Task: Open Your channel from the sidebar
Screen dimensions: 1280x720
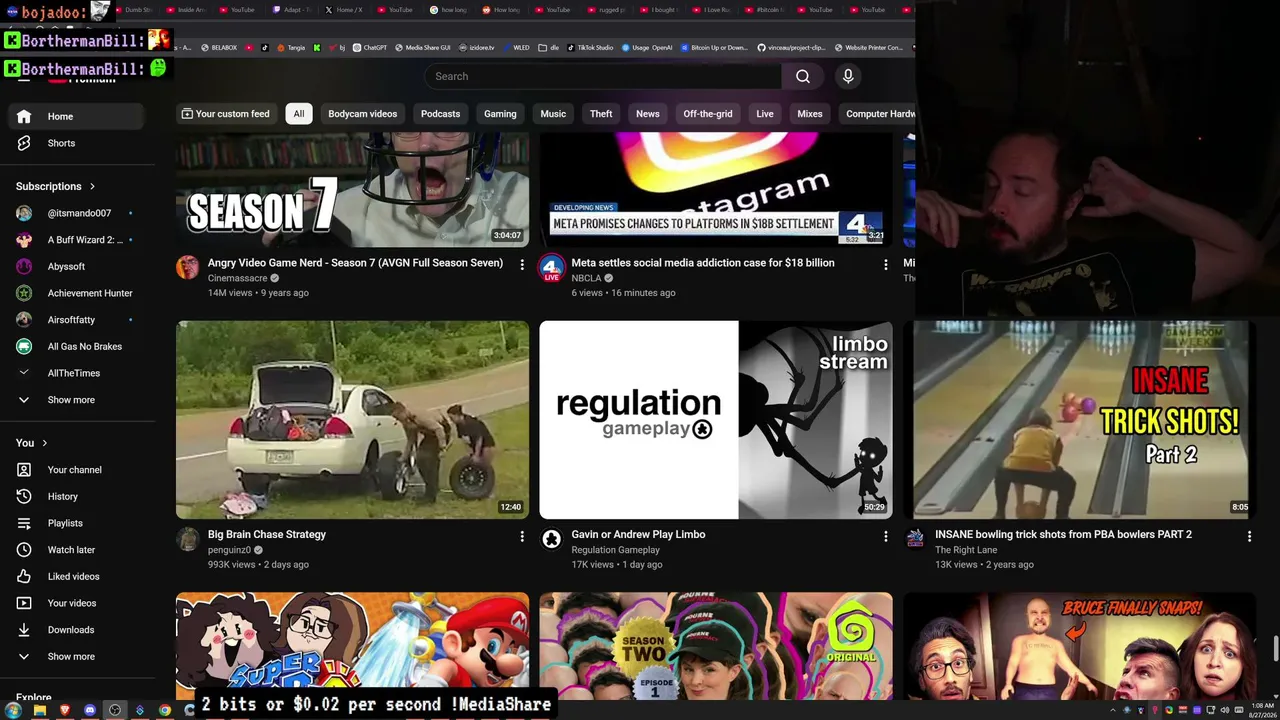Action: tap(77, 470)
